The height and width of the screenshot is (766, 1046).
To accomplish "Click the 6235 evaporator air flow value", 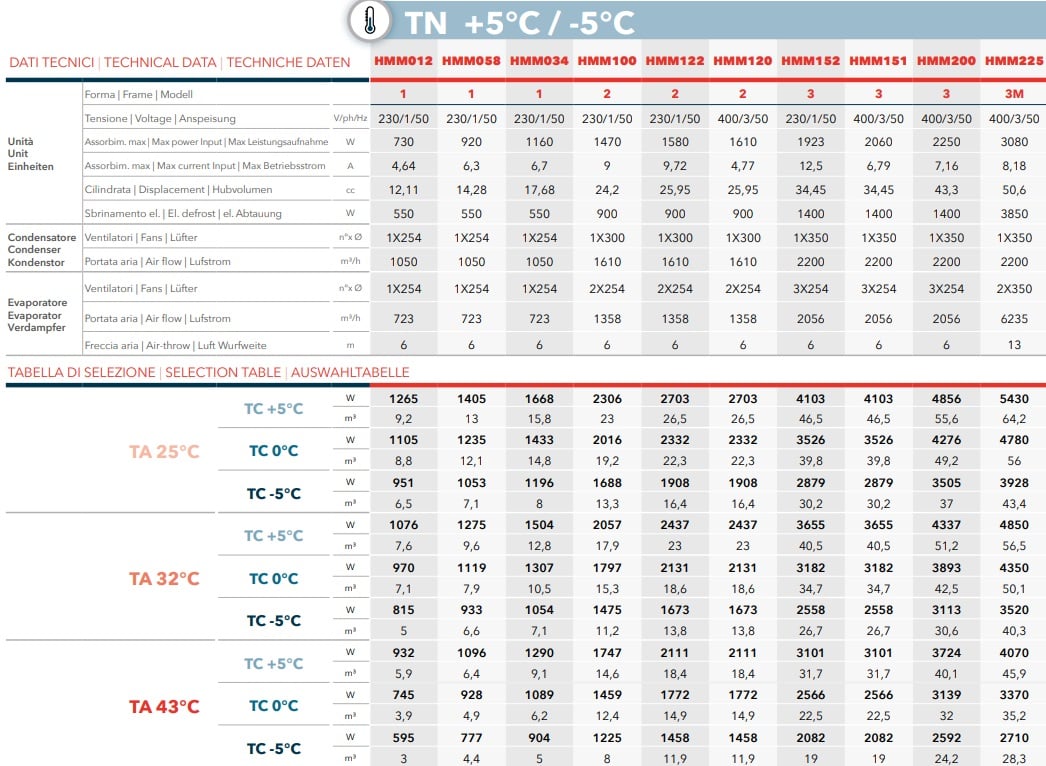I will click(x=1014, y=319).
